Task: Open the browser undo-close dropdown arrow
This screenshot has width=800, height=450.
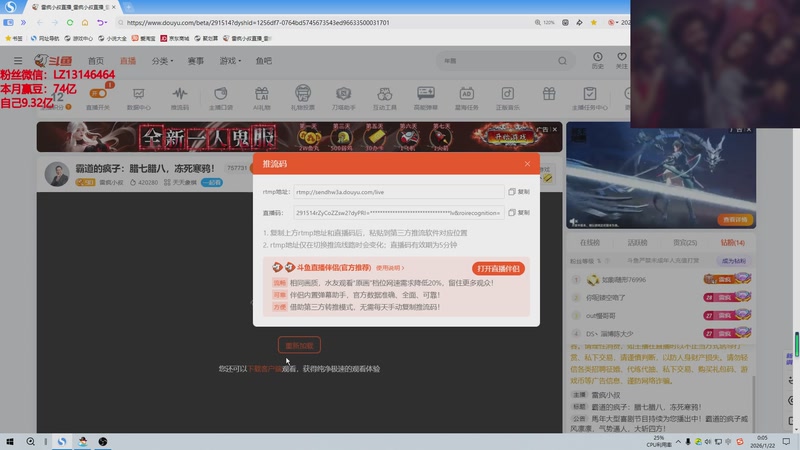Action: (107, 22)
